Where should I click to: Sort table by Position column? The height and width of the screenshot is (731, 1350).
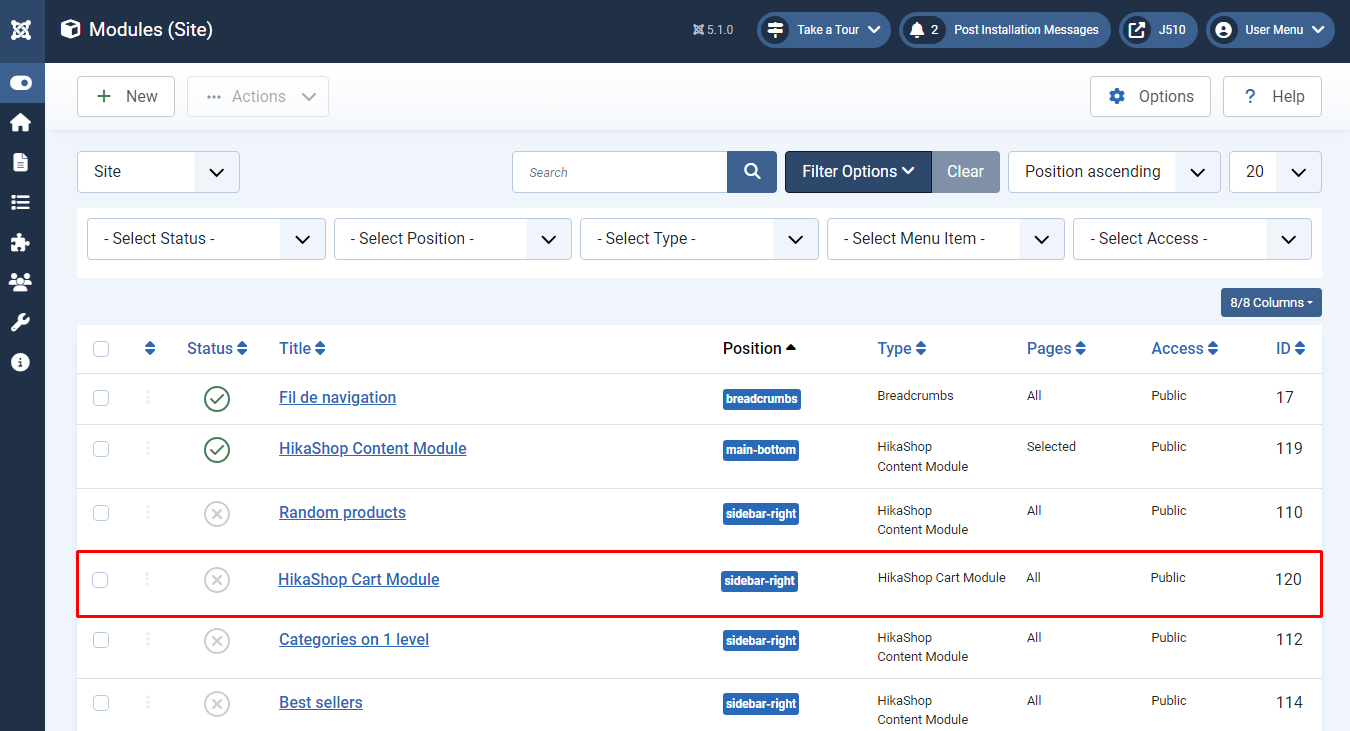[760, 349]
